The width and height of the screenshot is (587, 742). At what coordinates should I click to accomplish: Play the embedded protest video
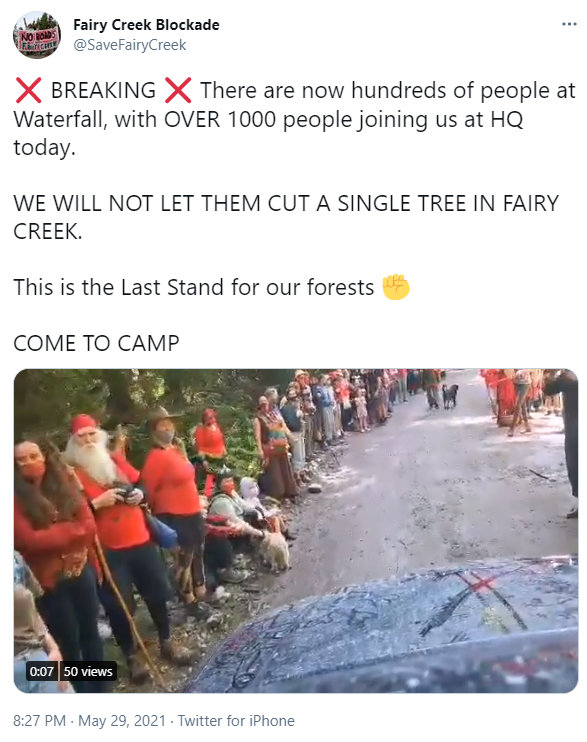296,531
